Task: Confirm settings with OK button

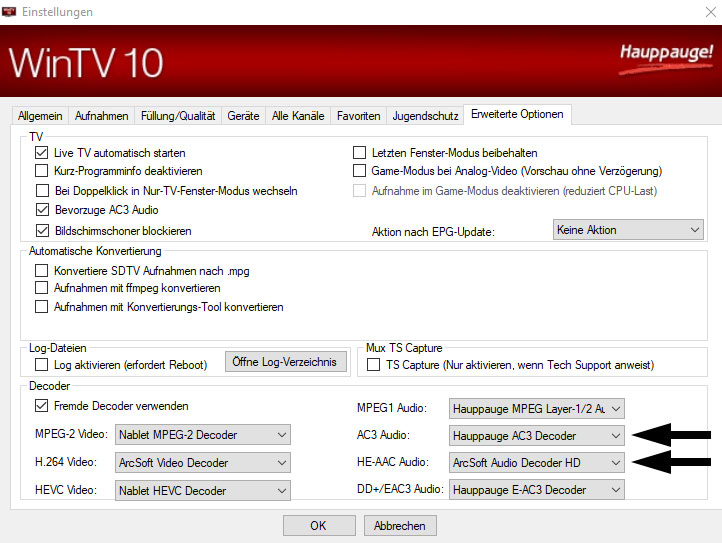Action: [319, 525]
